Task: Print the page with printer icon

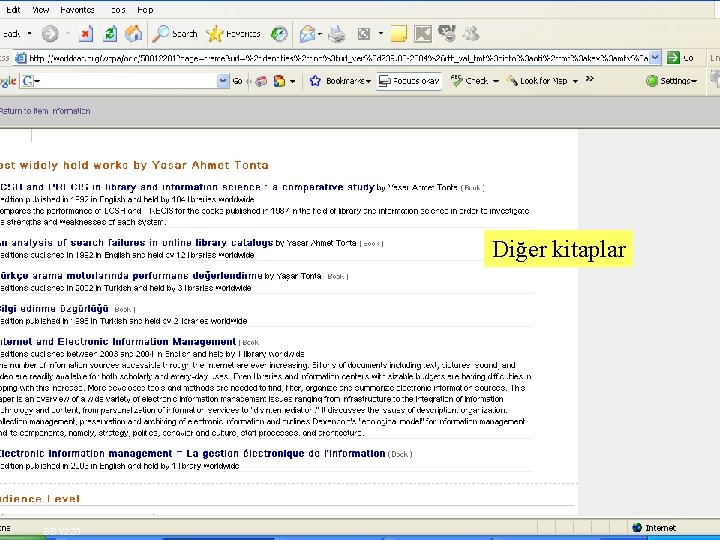Action: tap(337, 34)
